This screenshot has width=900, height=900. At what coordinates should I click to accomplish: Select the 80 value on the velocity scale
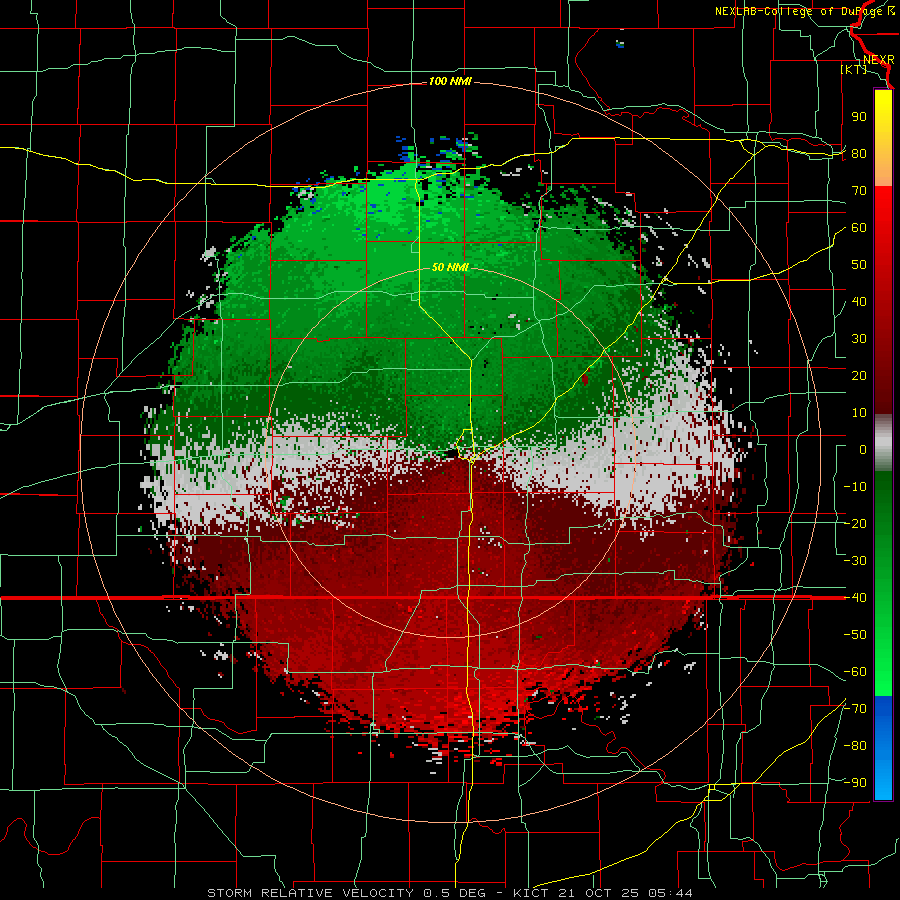pos(859,154)
